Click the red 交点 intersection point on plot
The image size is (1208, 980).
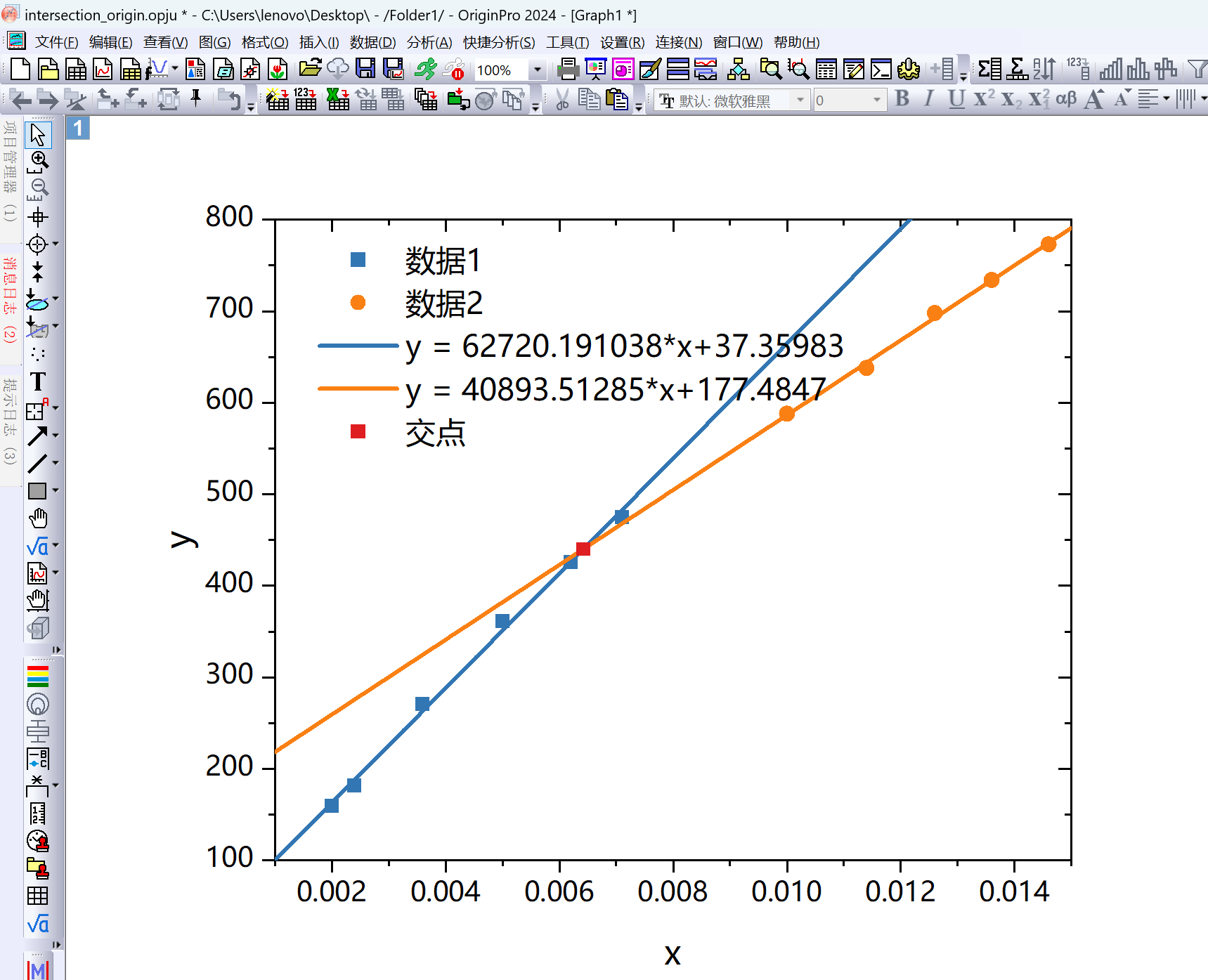pos(583,549)
